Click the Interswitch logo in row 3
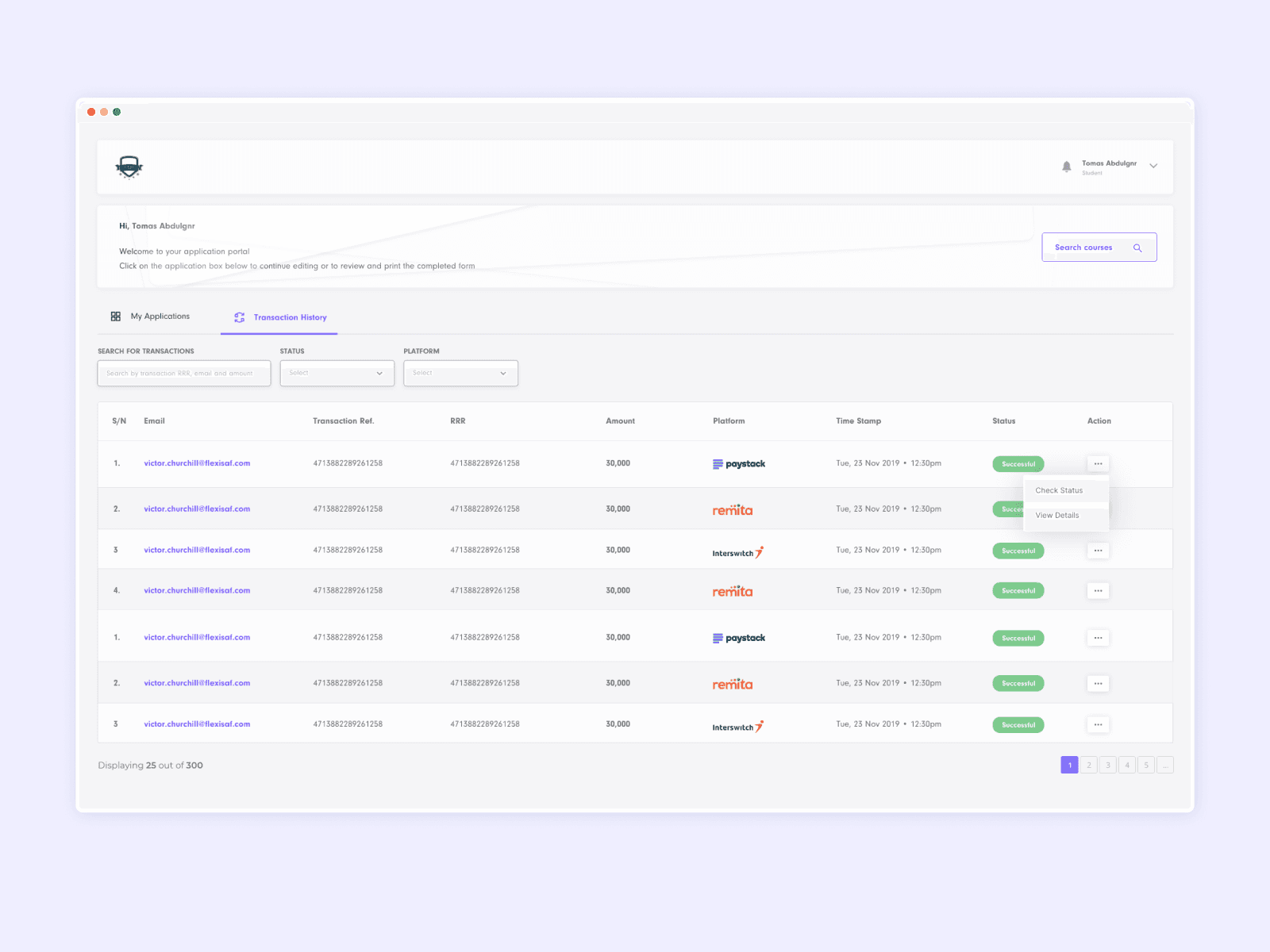This screenshot has height=952, width=1270. [x=737, y=551]
